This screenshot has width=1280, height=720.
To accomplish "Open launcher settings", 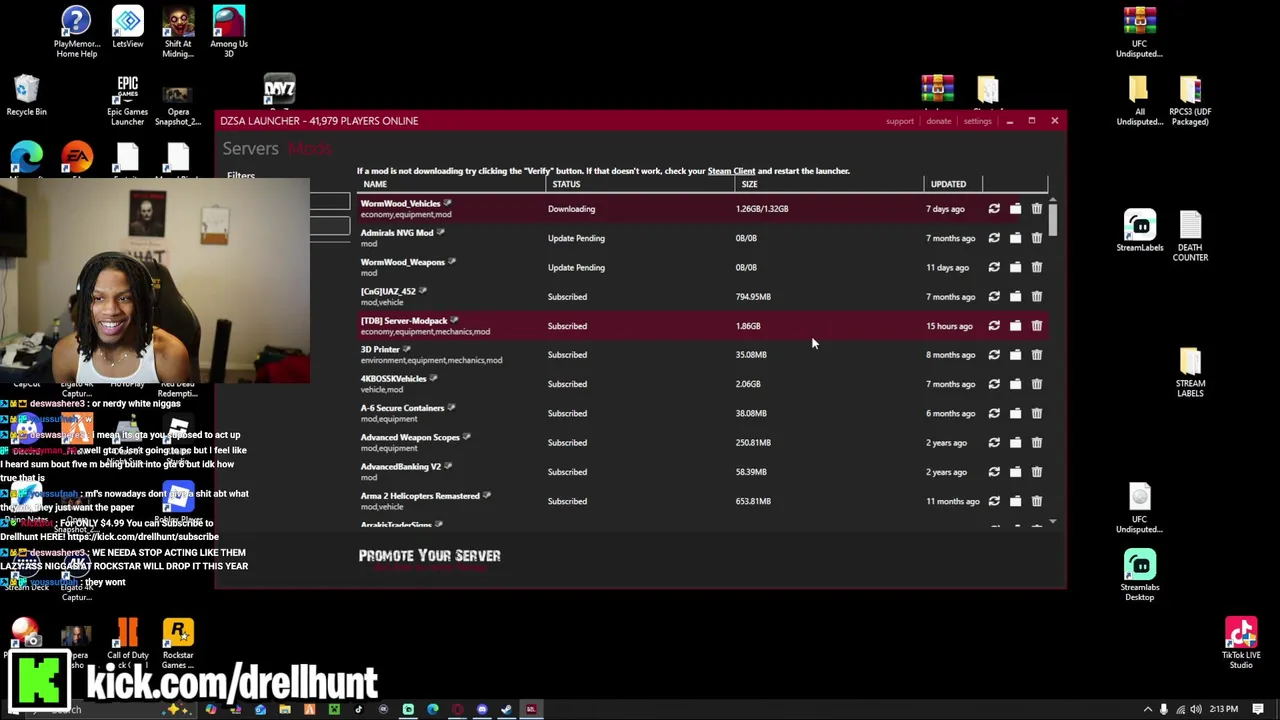I will (x=977, y=121).
